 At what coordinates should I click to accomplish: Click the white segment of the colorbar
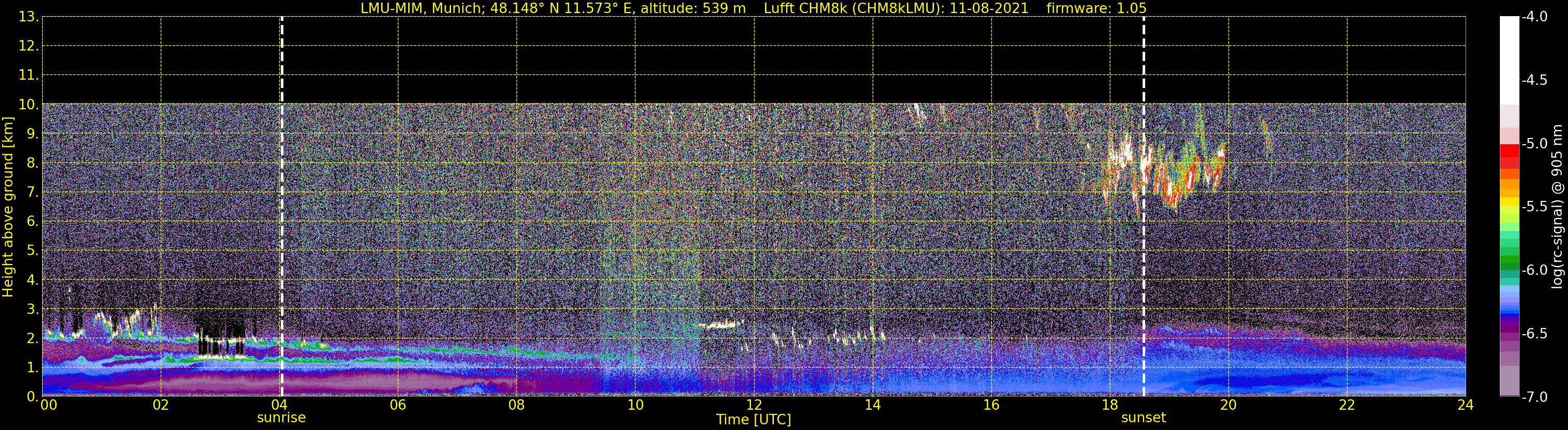[1509, 60]
